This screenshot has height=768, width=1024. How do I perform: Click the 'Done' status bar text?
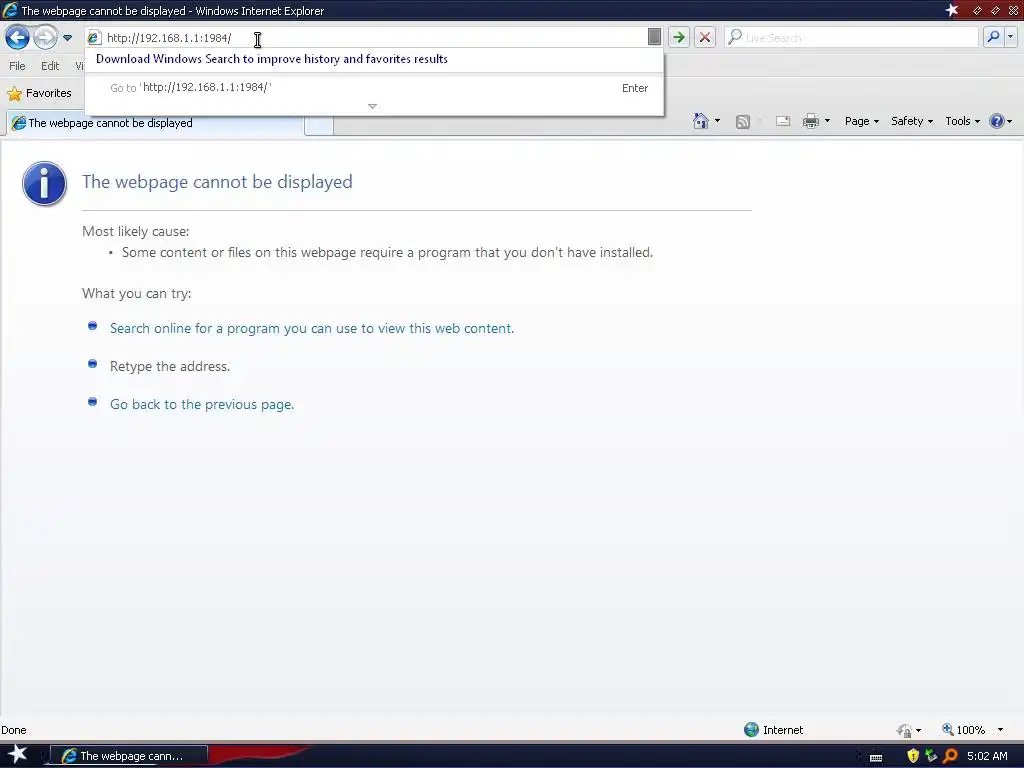click(x=14, y=730)
